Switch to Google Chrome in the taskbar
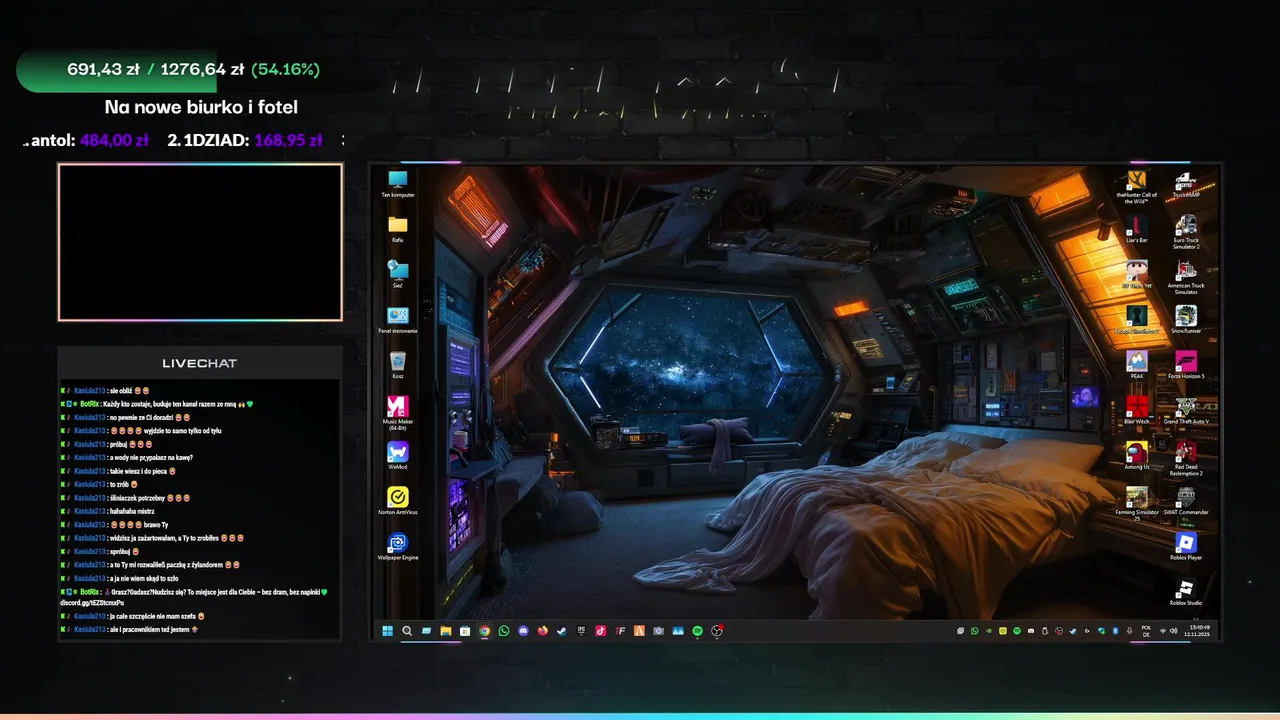 [485, 631]
